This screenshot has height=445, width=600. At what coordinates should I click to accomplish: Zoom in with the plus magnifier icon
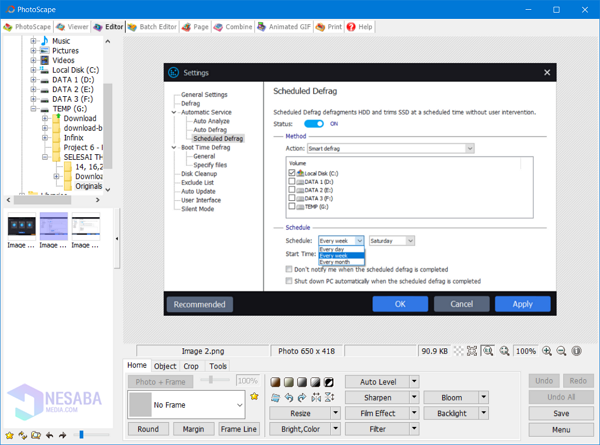point(547,351)
